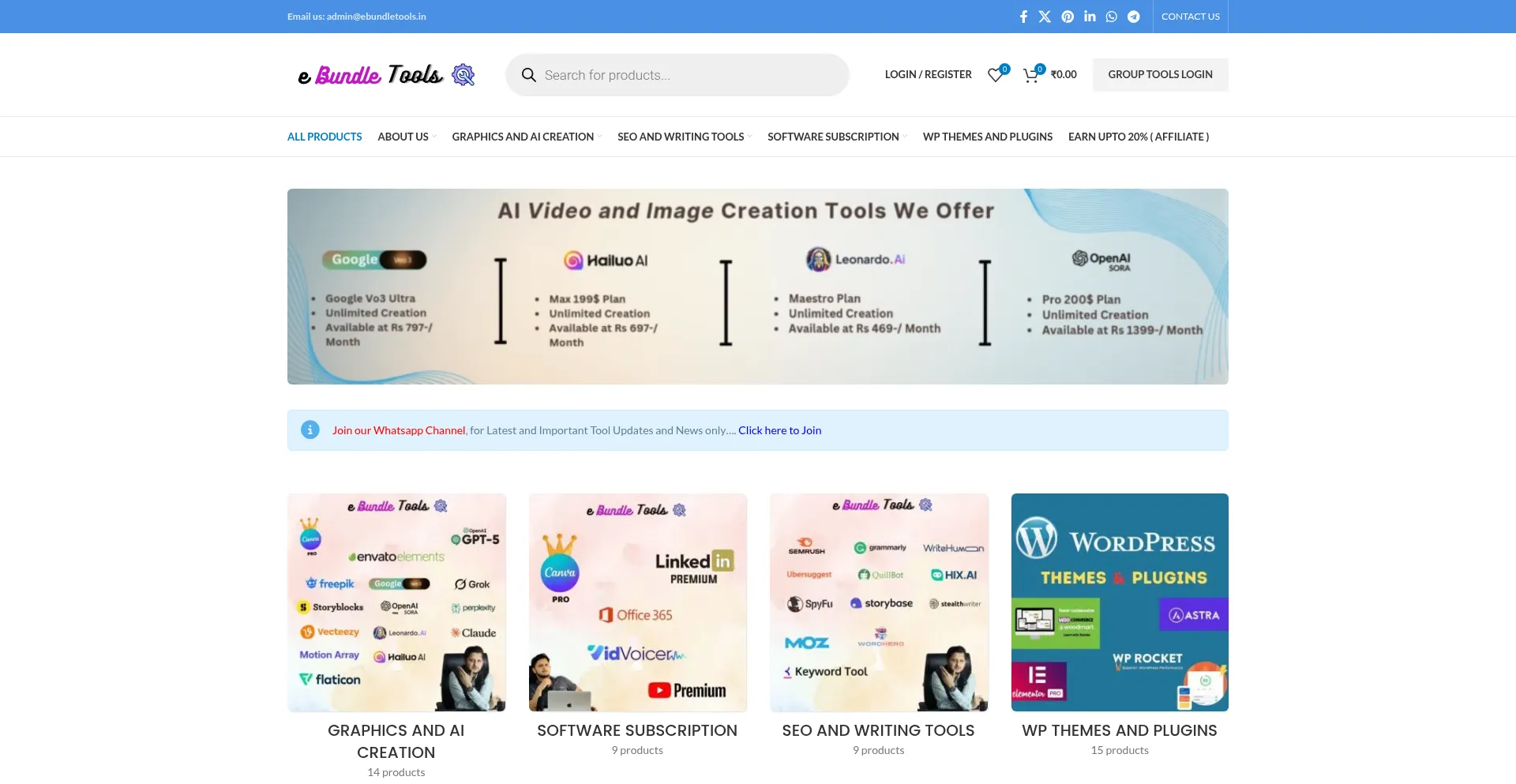Open the shopping cart icon

click(x=1031, y=75)
